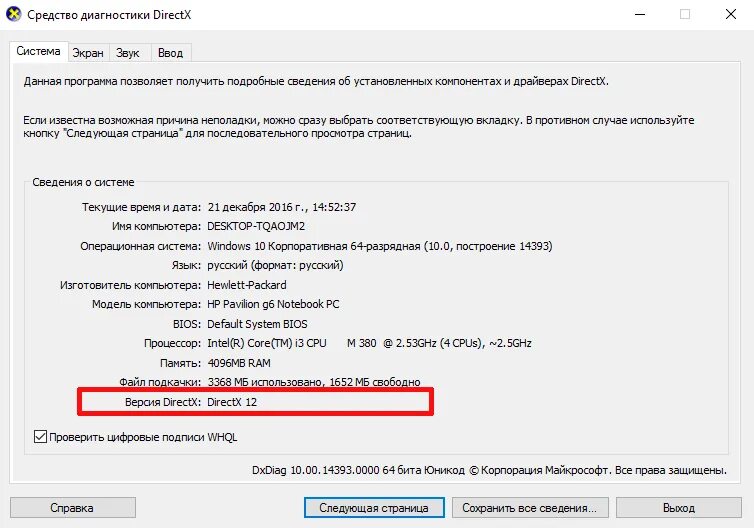Viewport: 754px width, 528px height.
Task: Click the Сведения о системе group label
Action: (x=83, y=183)
